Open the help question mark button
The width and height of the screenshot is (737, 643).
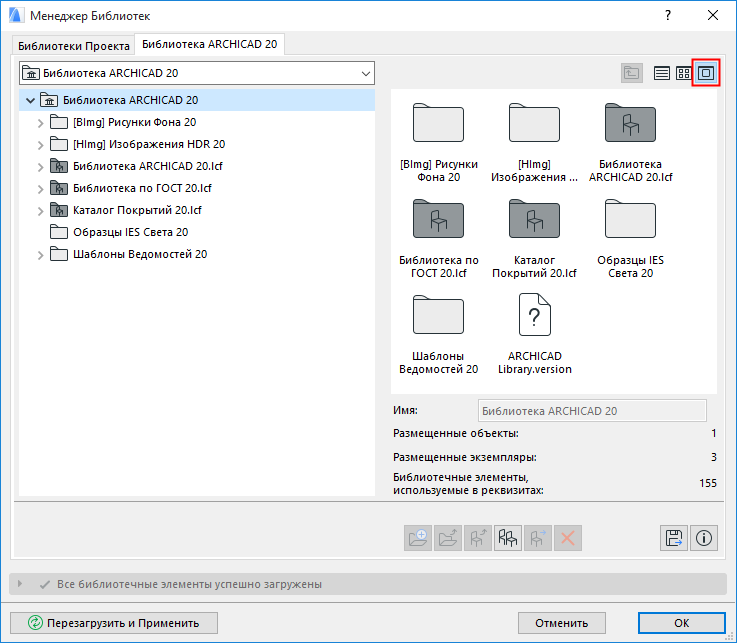[667, 16]
